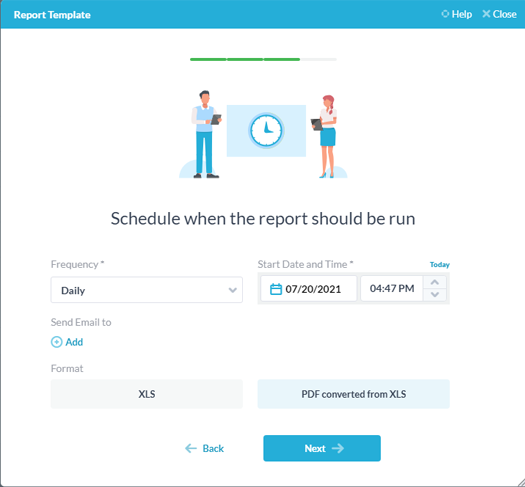Image resolution: width=525 pixels, height=487 pixels.
Task: Click the back arrow icon
Action: pos(191,448)
